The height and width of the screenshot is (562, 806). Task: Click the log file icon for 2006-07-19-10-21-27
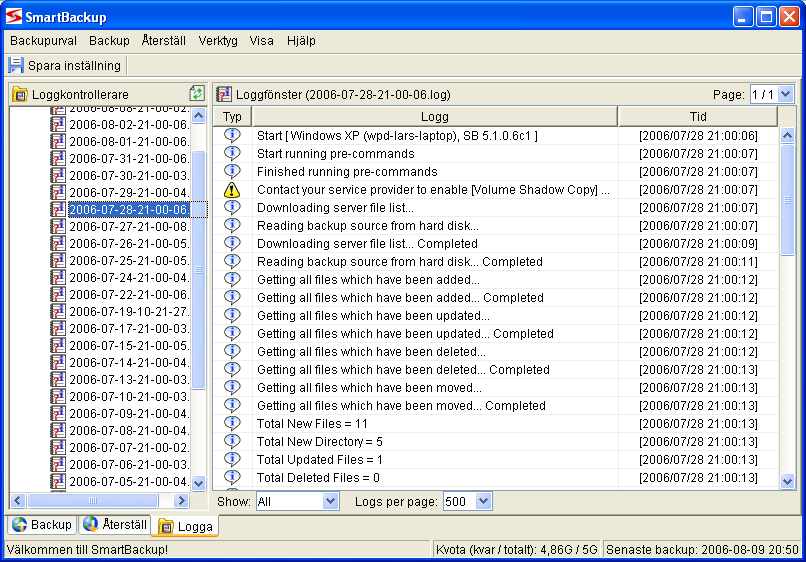[58, 311]
